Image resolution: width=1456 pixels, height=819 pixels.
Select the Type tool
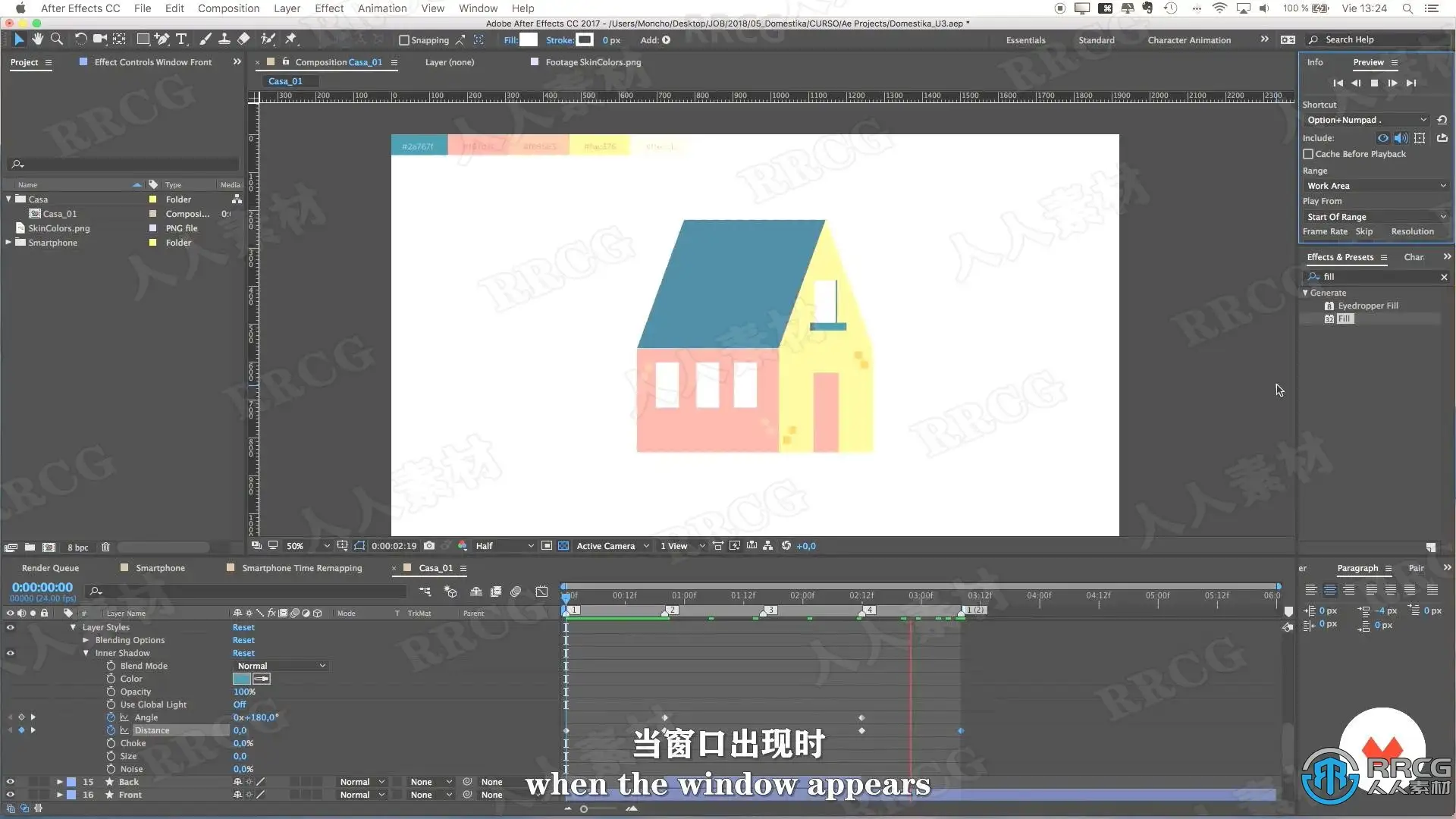click(181, 39)
